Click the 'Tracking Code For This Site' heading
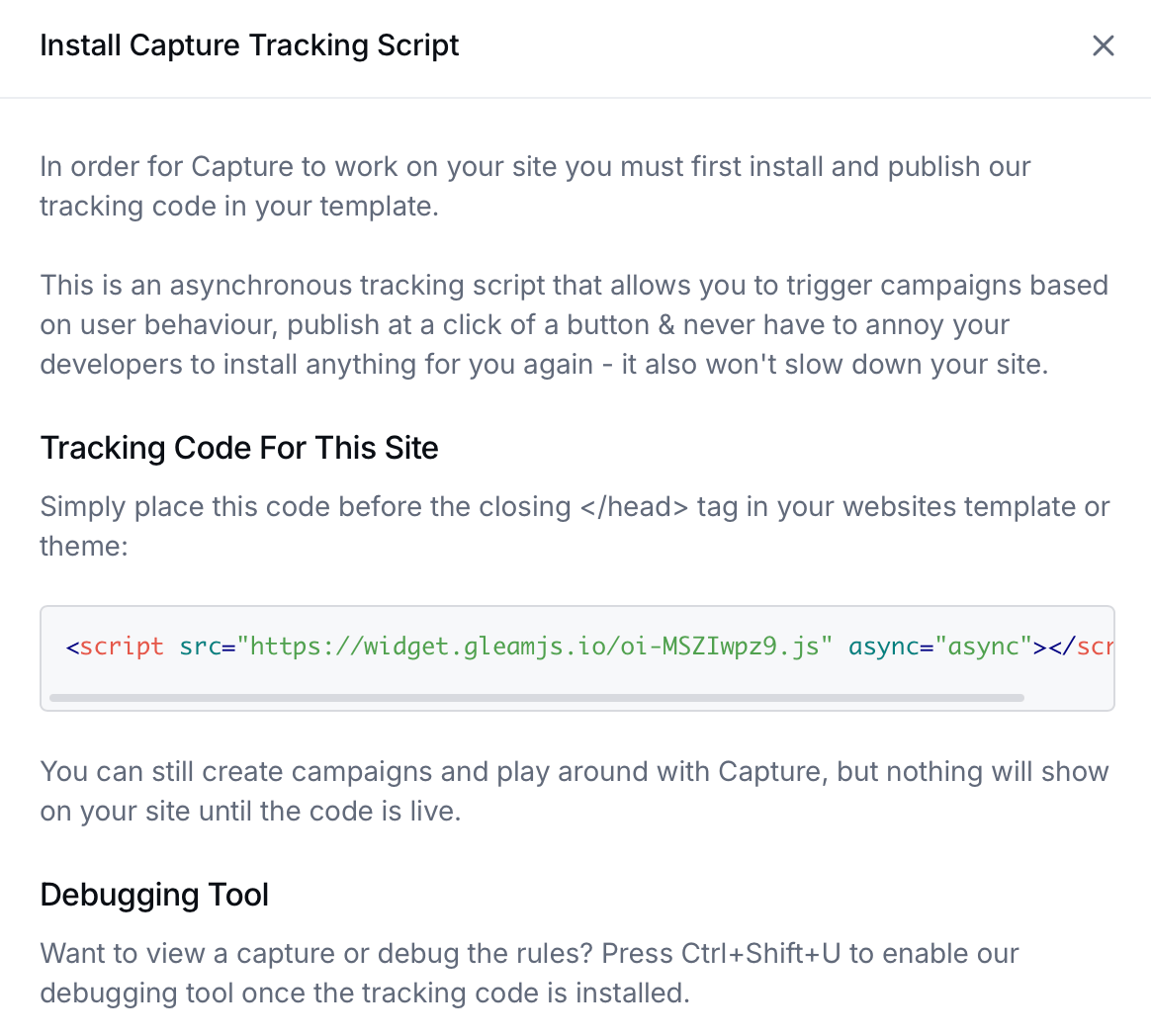This screenshot has width=1151, height=1036. pos(239,448)
